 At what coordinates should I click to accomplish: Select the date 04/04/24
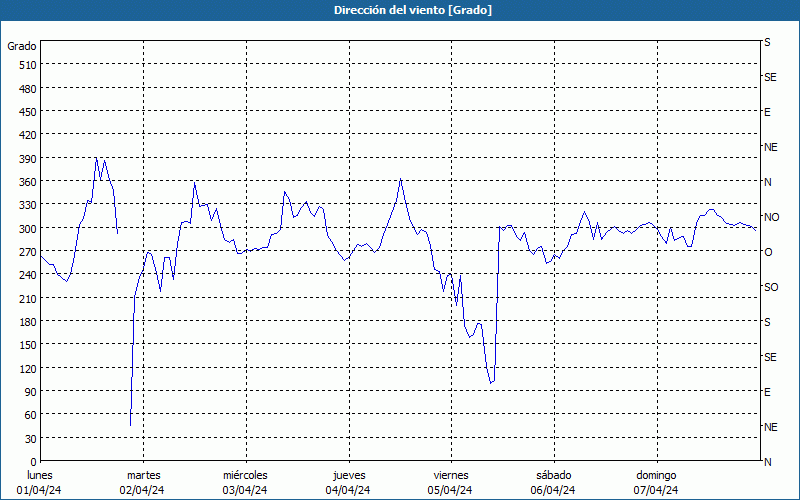[x=348, y=490]
